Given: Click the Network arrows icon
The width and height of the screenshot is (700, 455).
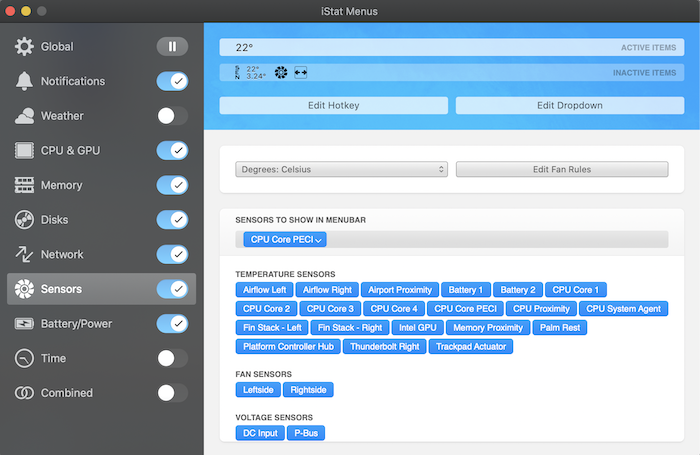Looking at the screenshot, I should [24, 254].
